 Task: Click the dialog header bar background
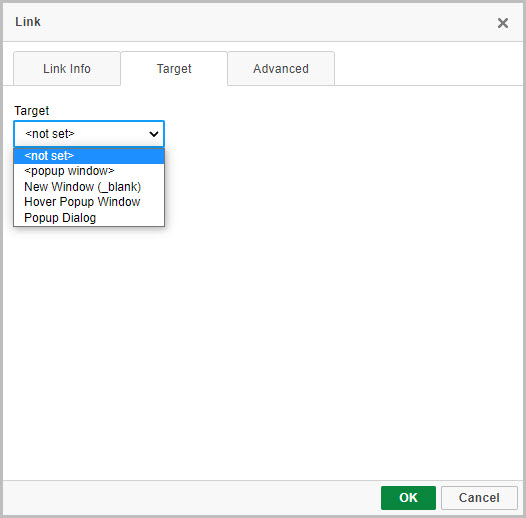pyautogui.click(x=262, y=22)
